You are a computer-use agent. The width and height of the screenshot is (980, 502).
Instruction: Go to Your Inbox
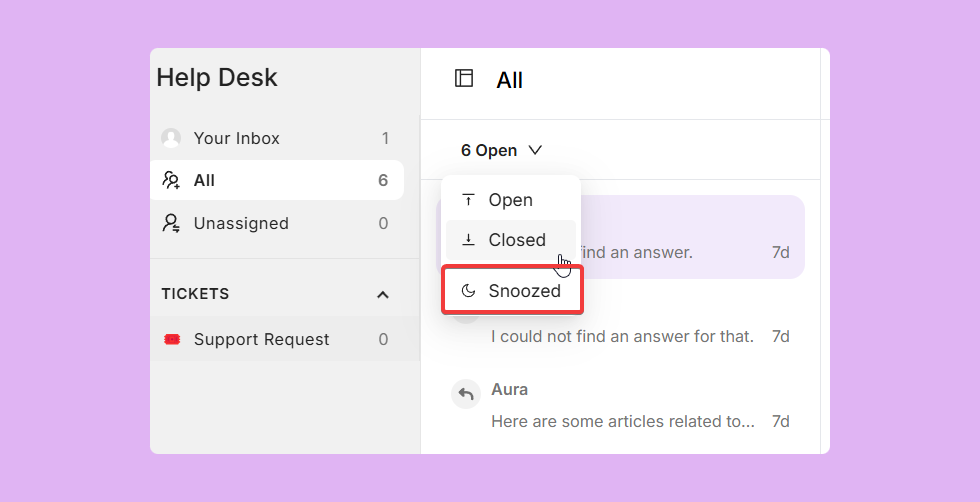[277, 138]
